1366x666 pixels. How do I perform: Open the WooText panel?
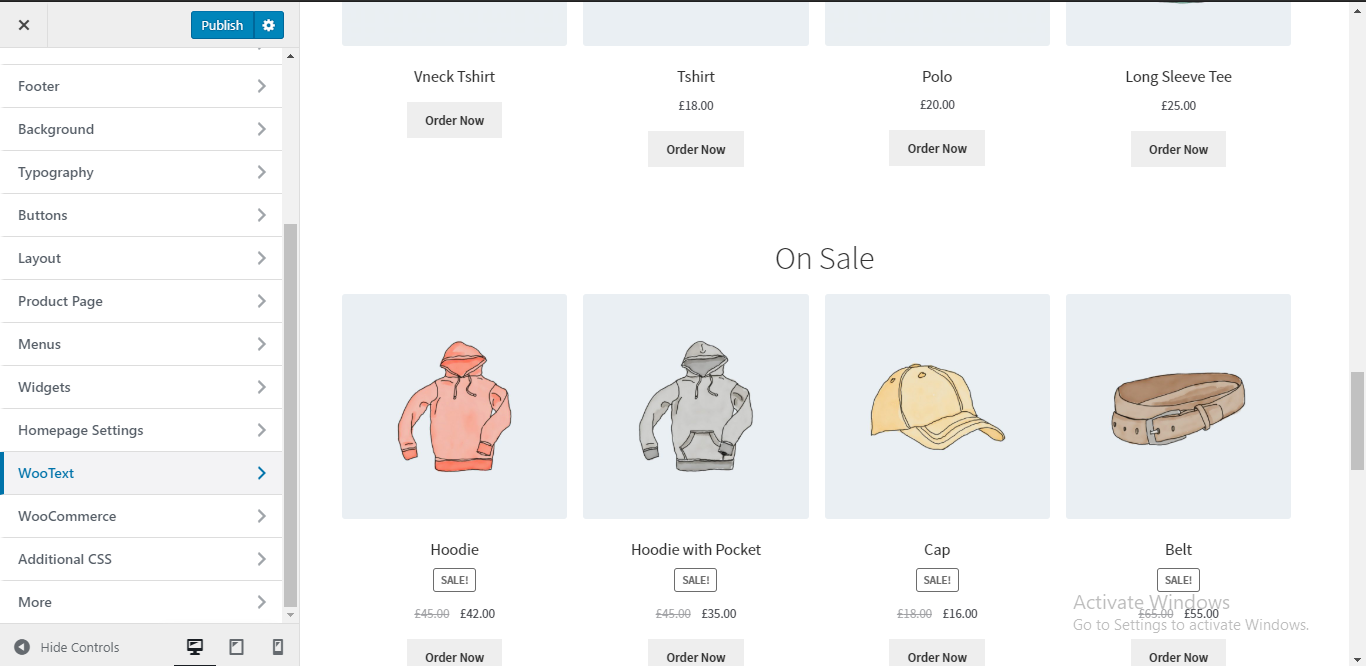(x=142, y=473)
